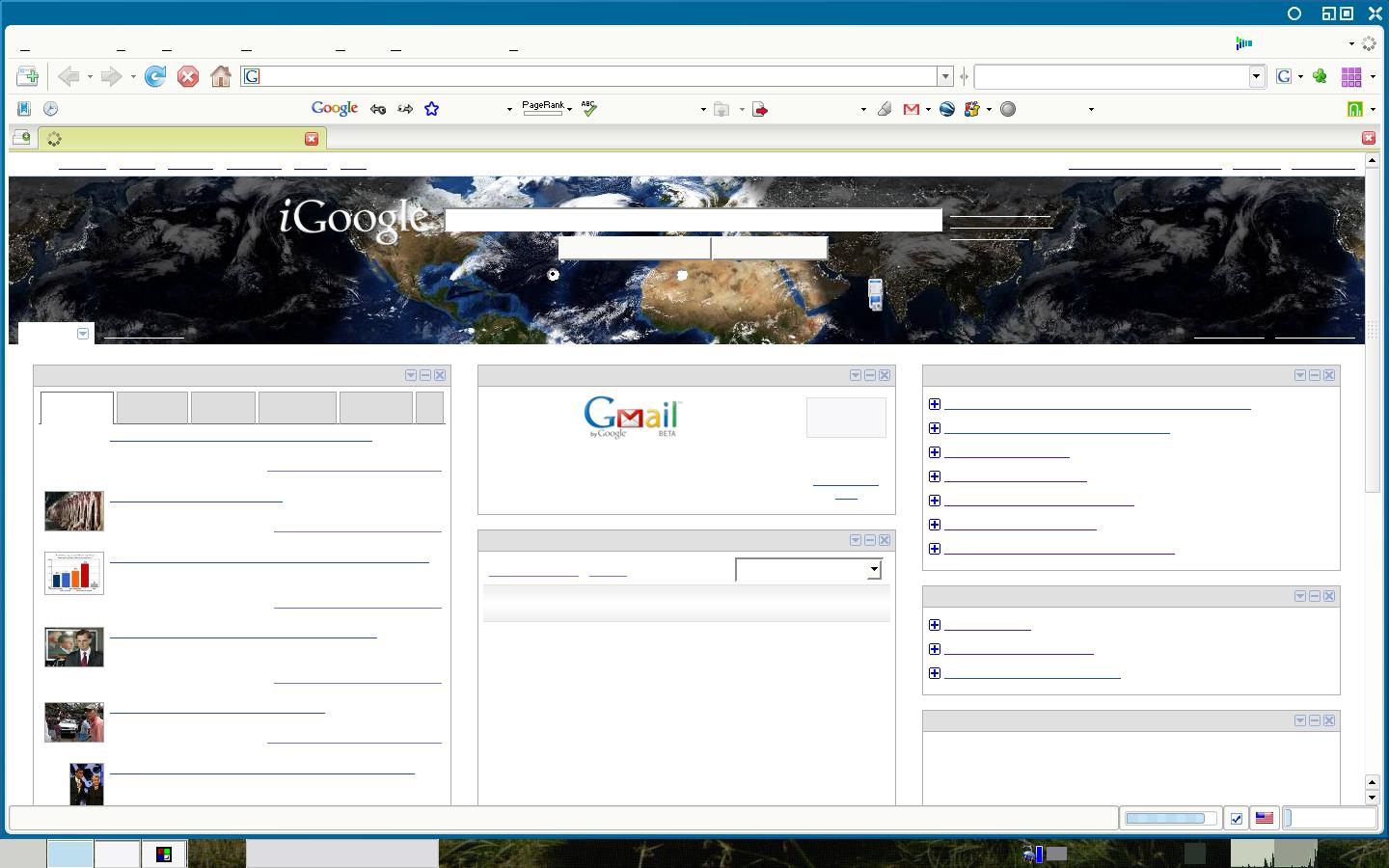This screenshot has height=868, width=1389.
Task: Close the news gadget
Action: click(440, 375)
